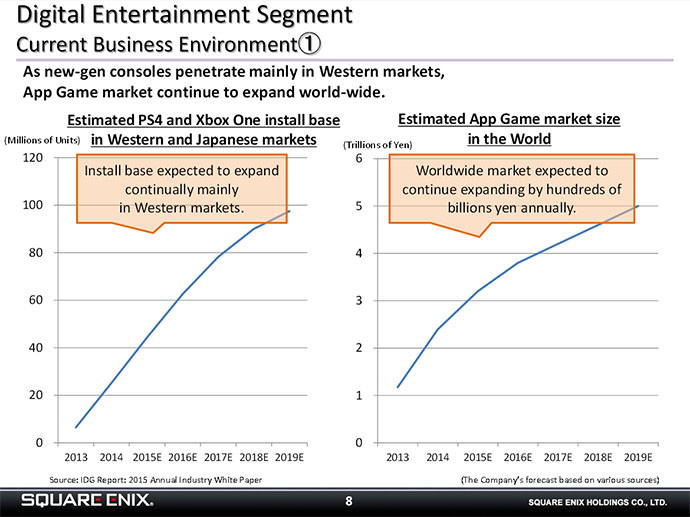Click the page number "8" in the footer
The image size is (690, 517).
(349, 501)
